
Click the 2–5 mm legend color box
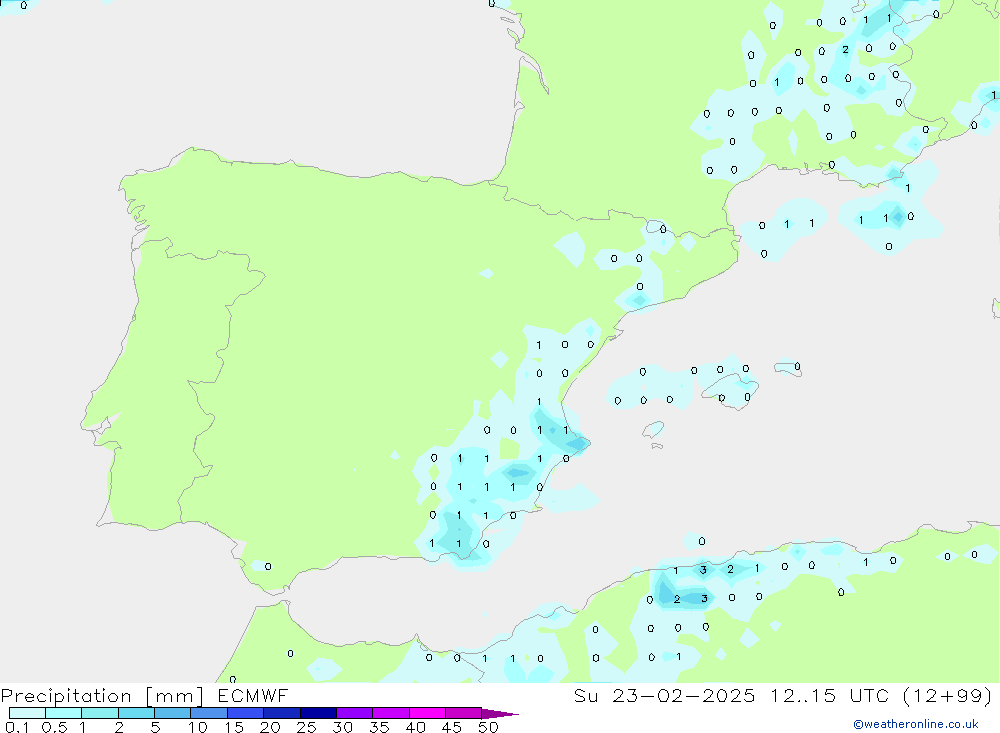[x=136, y=713]
